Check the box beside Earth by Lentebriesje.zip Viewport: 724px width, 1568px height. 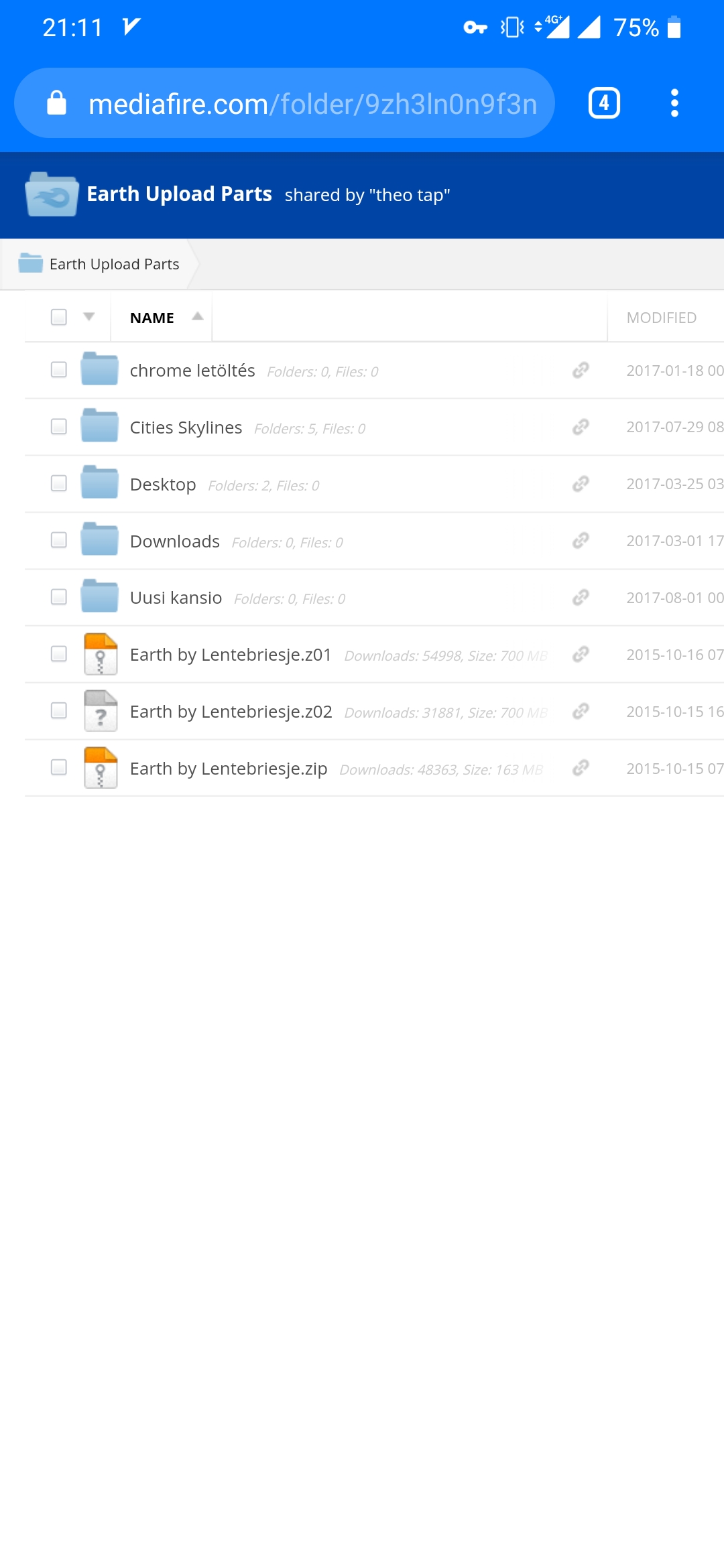(x=59, y=767)
